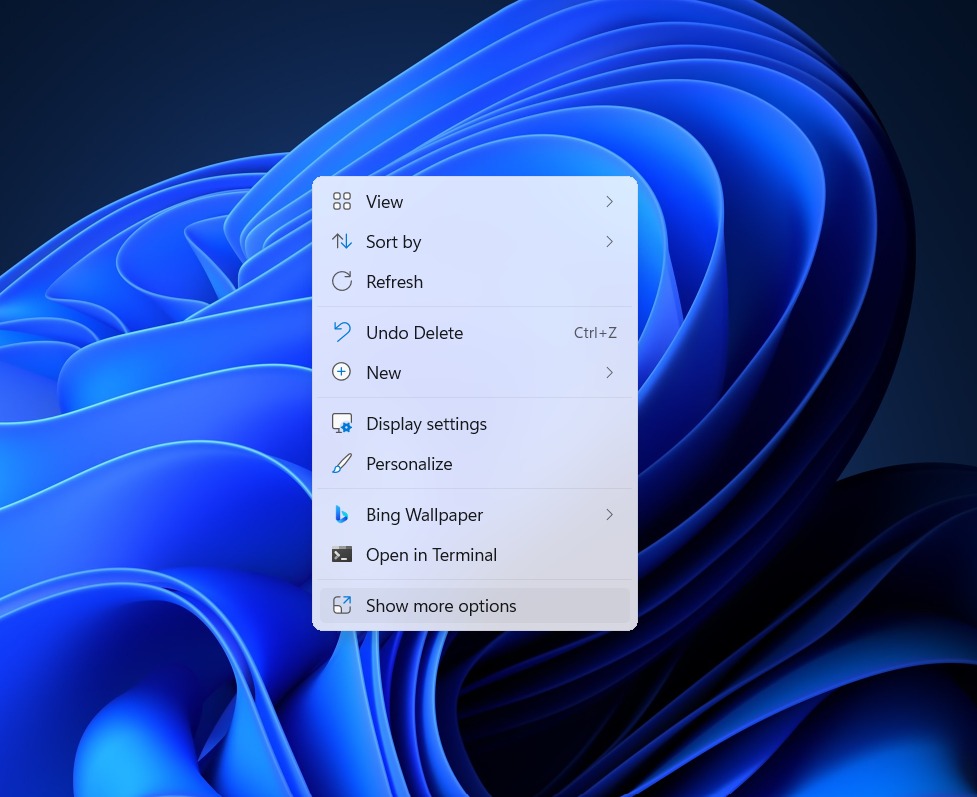The image size is (977, 797).
Task: Select Undo Delete in the menu
Action: pyautogui.click(x=475, y=332)
